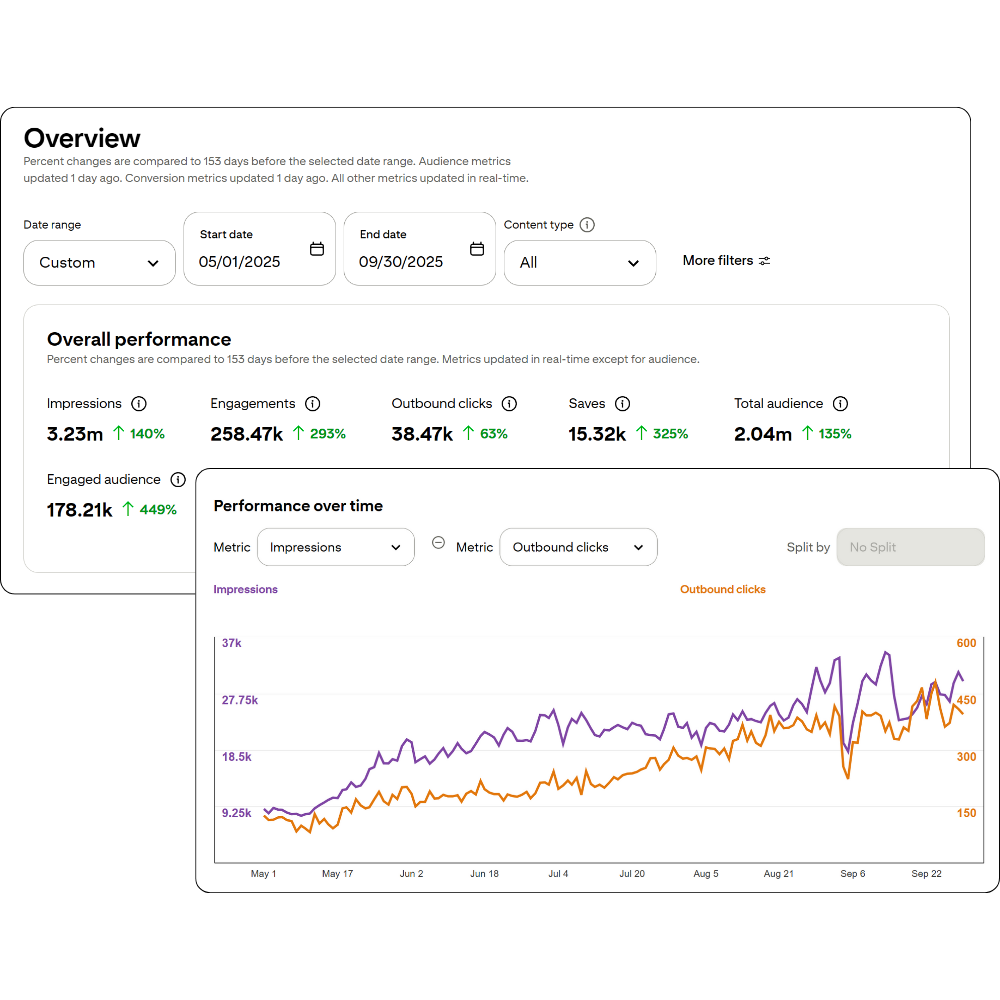Toggle the purple Impressions legend label
The height and width of the screenshot is (1000, 1000).
(245, 589)
